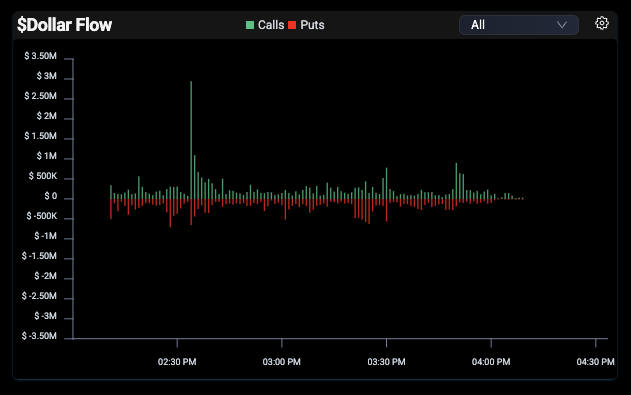The image size is (631, 395).
Task: Open the chart settings gear icon
Action: pyautogui.click(x=602, y=23)
